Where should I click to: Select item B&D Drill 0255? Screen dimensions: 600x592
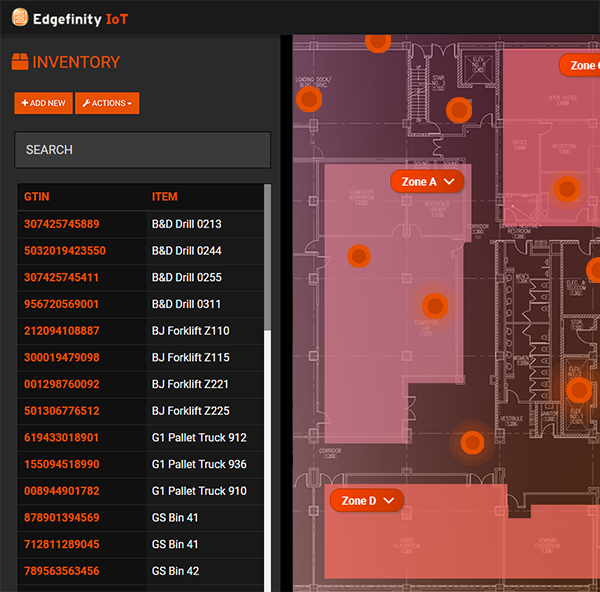(x=187, y=277)
